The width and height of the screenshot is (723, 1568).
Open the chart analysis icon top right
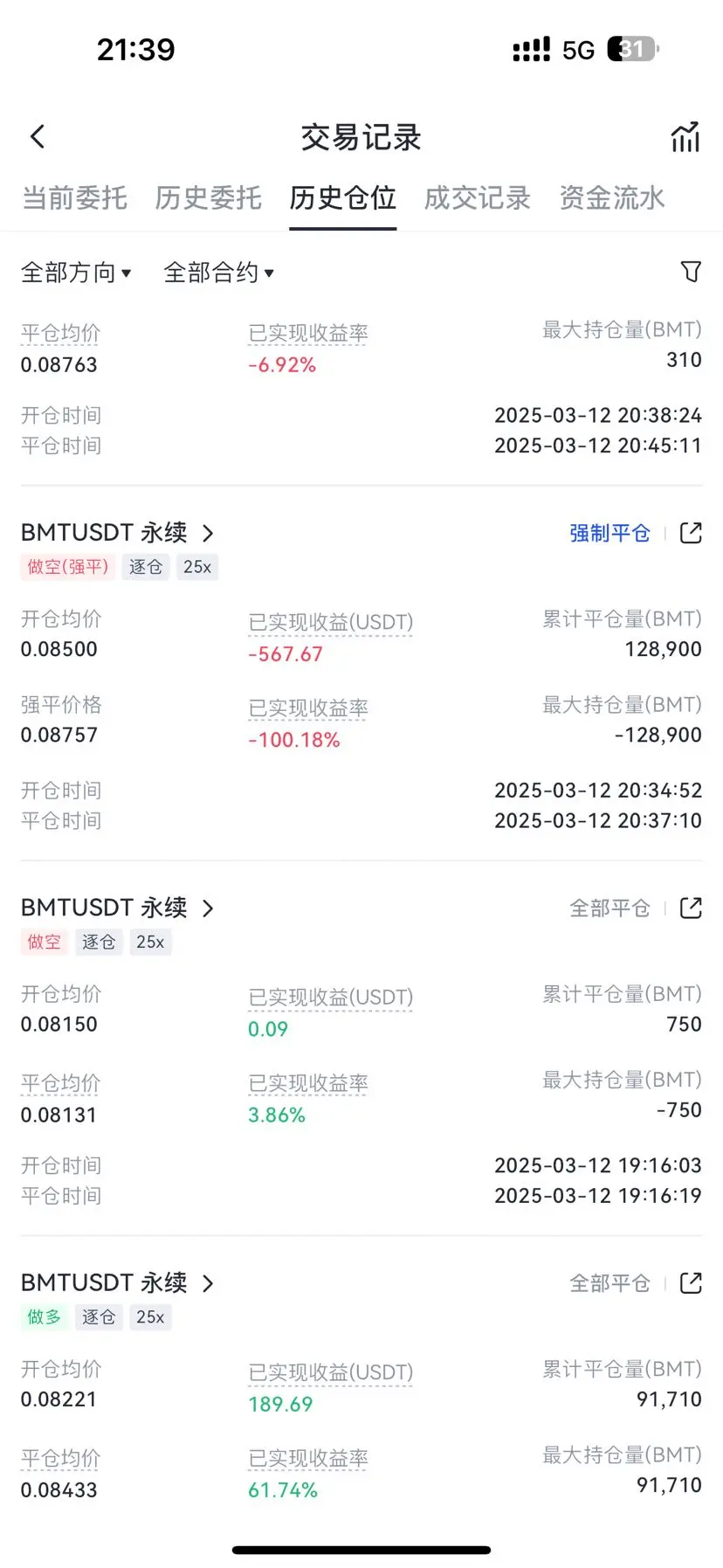point(685,136)
